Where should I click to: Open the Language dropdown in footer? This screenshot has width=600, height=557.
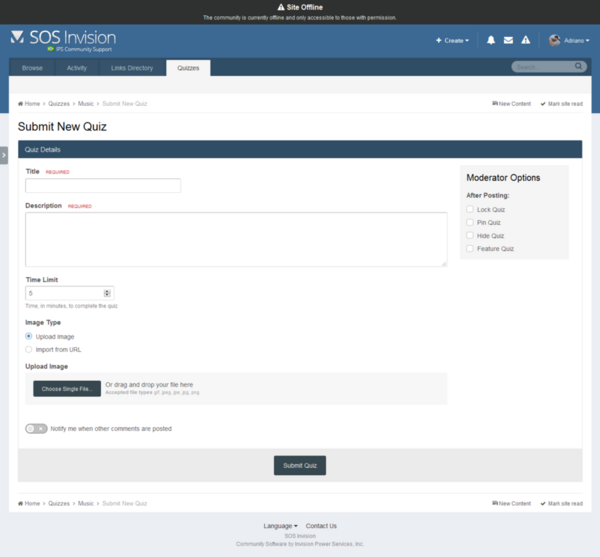click(x=280, y=526)
